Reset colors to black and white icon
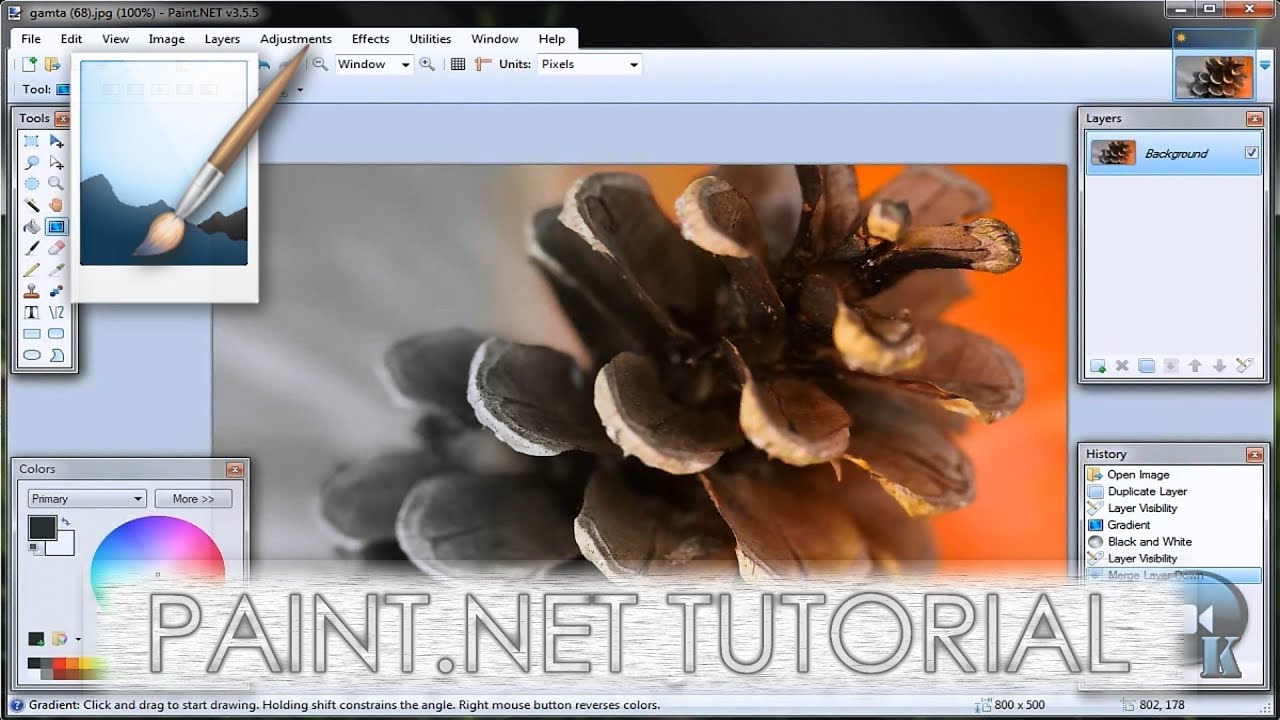The height and width of the screenshot is (720, 1280). pos(33,547)
